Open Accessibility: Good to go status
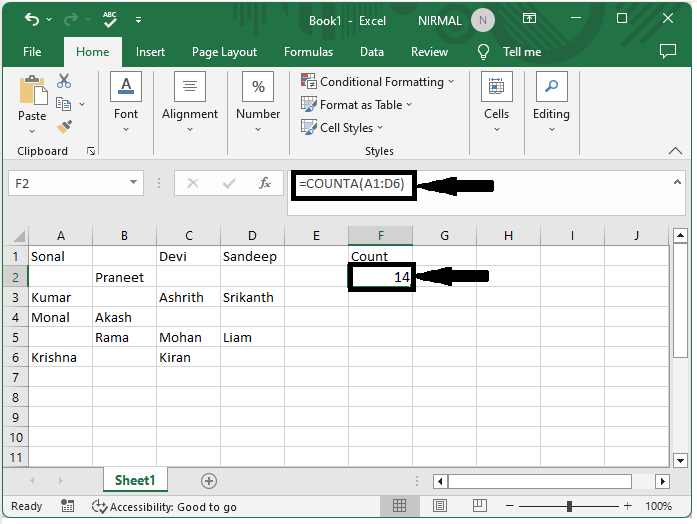The width and height of the screenshot is (697, 524). tap(164, 507)
